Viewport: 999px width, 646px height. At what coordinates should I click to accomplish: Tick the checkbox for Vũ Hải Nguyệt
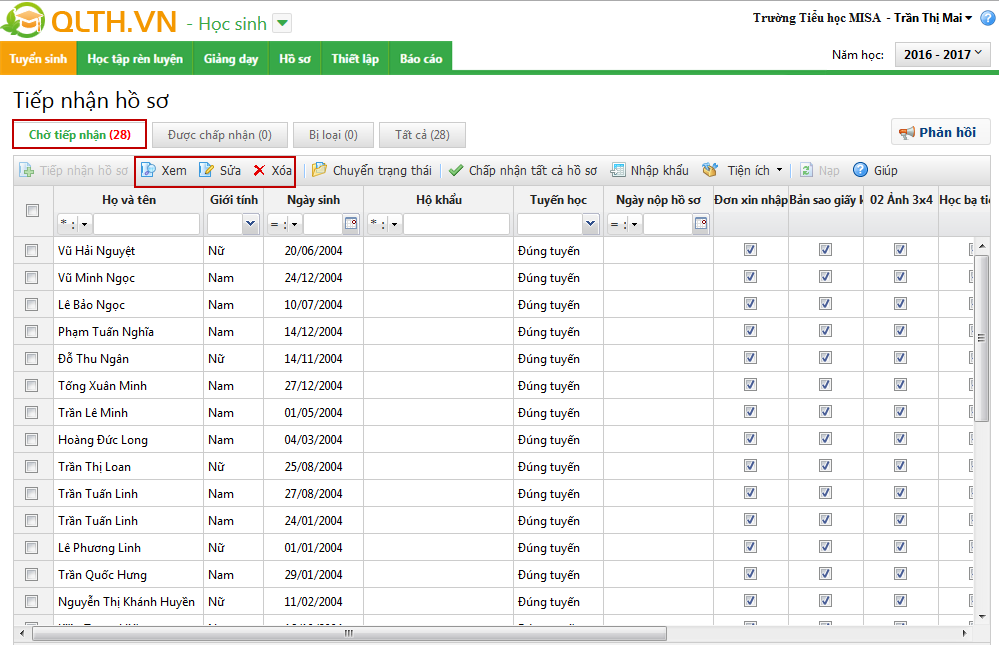(32, 251)
